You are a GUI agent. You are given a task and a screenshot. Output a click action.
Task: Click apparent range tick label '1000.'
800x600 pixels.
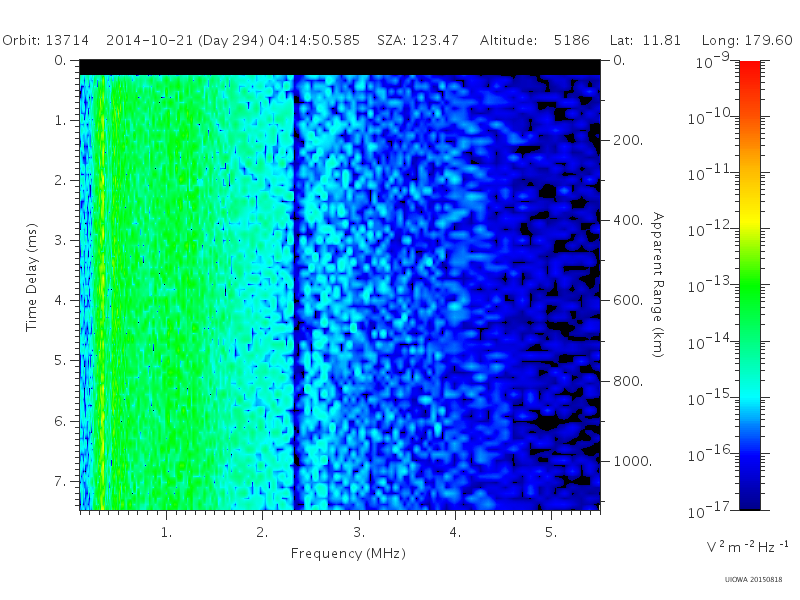point(633,461)
